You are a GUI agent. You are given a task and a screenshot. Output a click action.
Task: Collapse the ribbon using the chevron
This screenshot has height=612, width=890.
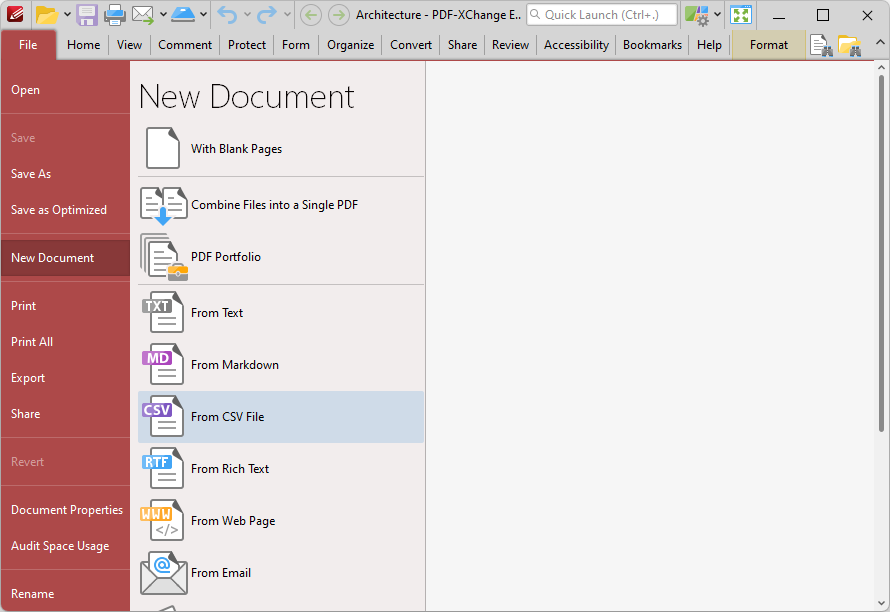tap(879, 43)
